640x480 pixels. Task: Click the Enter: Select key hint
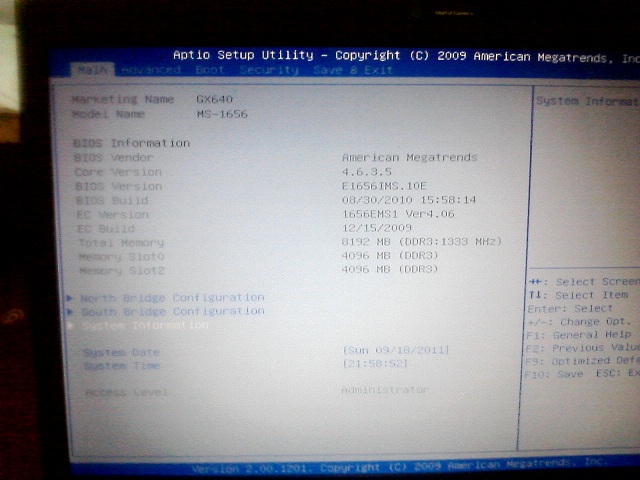coord(570,309)
